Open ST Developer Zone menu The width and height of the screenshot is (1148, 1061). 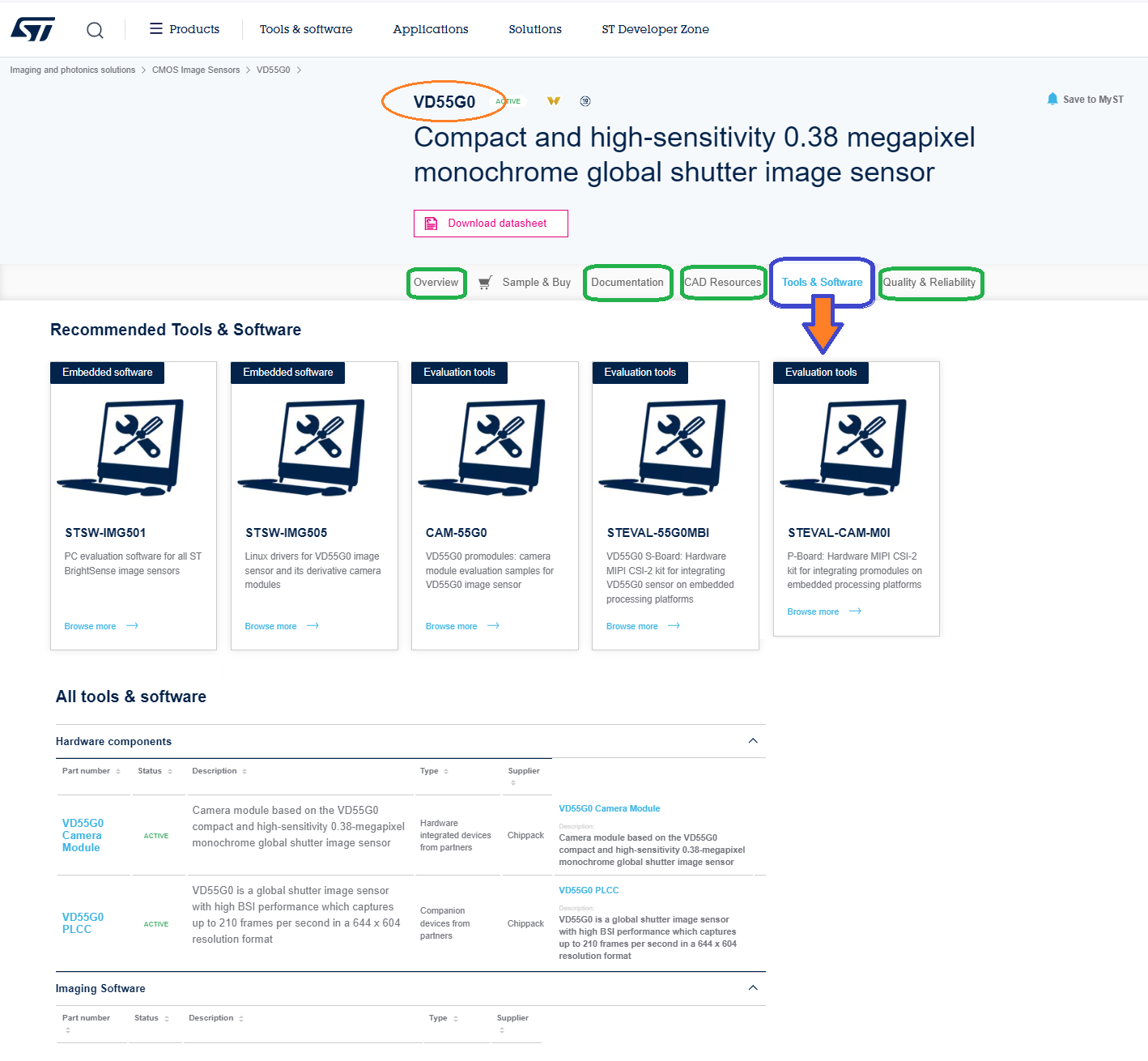[x=655, y=29]
